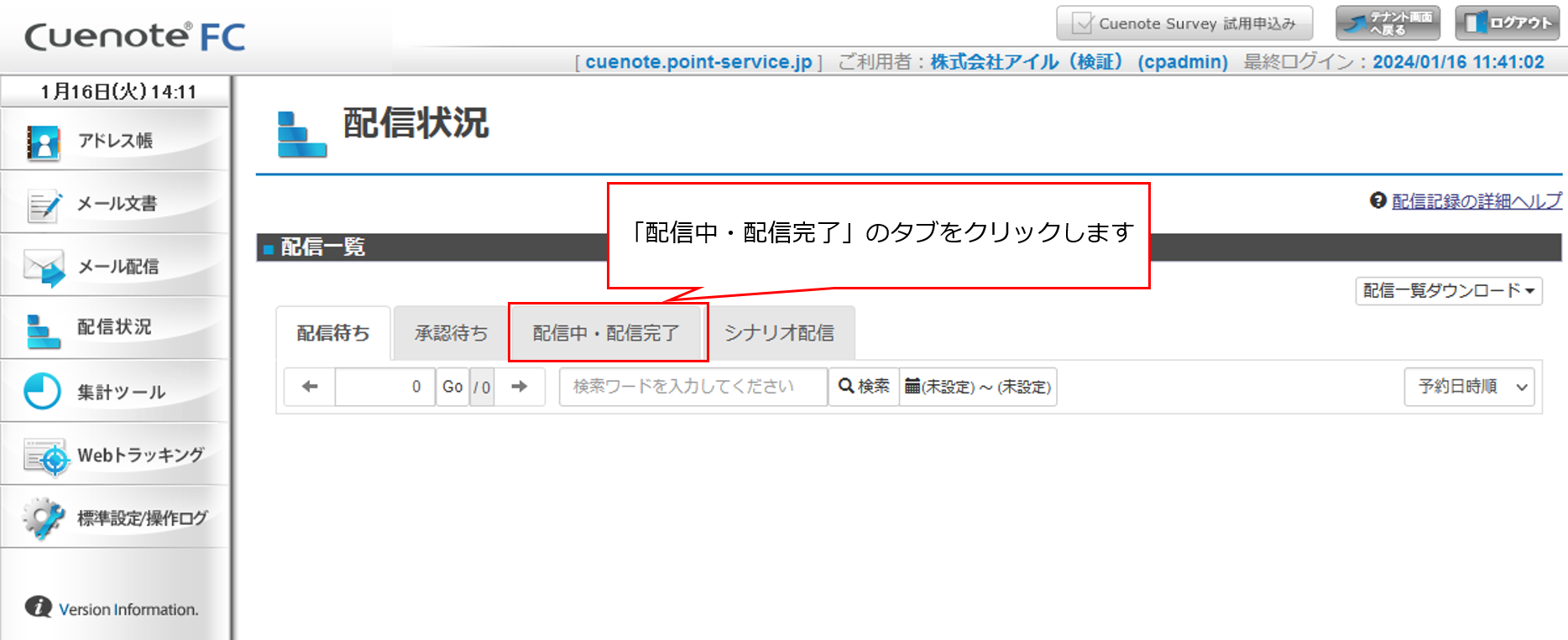Open the 配信状況 sidebar icon
This screenshot has width=1568, height=640.
point(44,331)
